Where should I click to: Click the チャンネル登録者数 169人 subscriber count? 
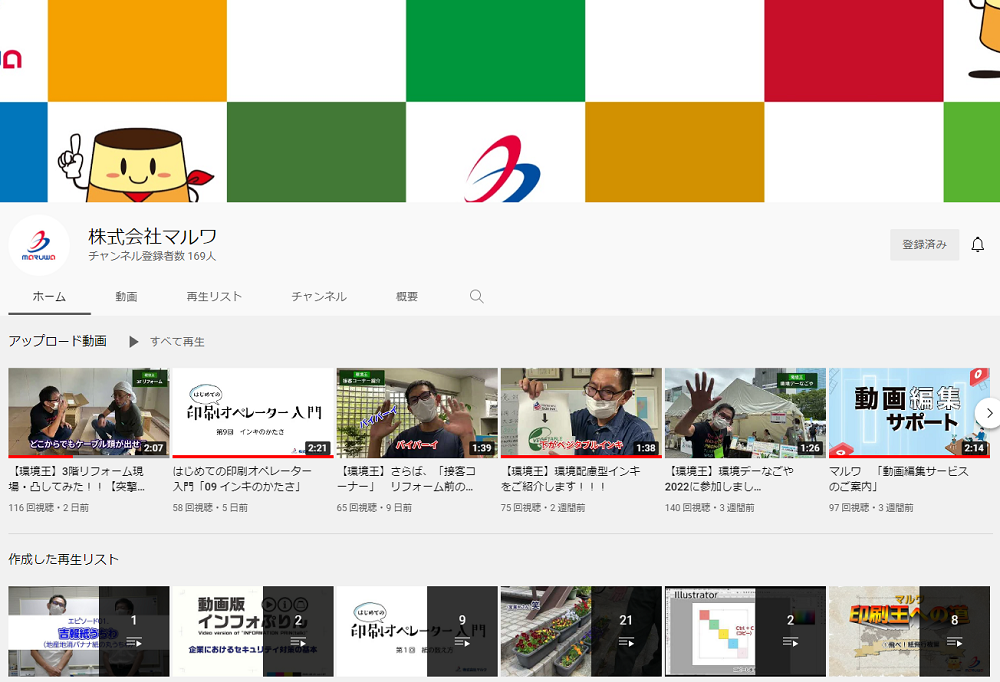point(152,256)
